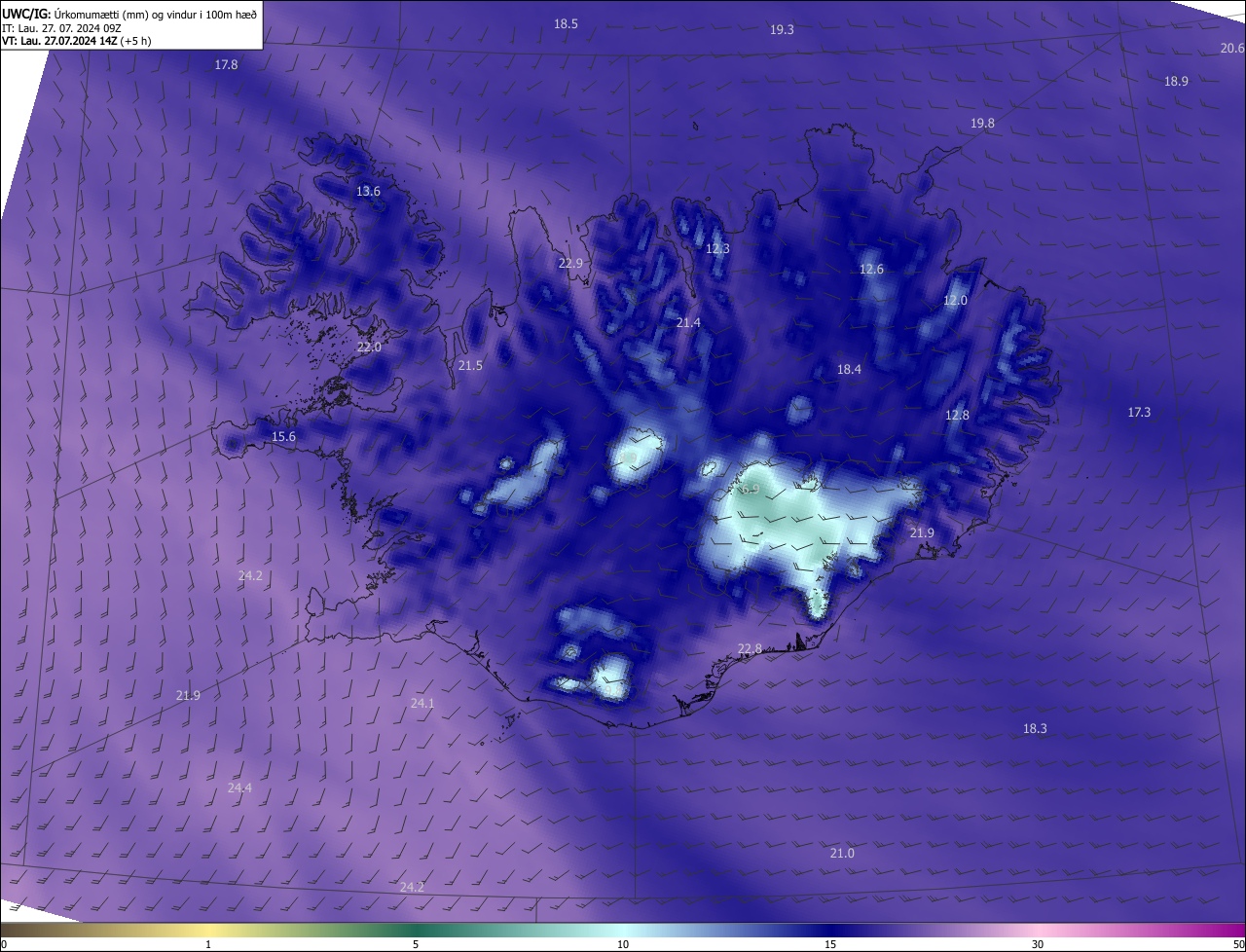
Task: Click the colorbar tick label 50
Action: [x=1238, y=944]
